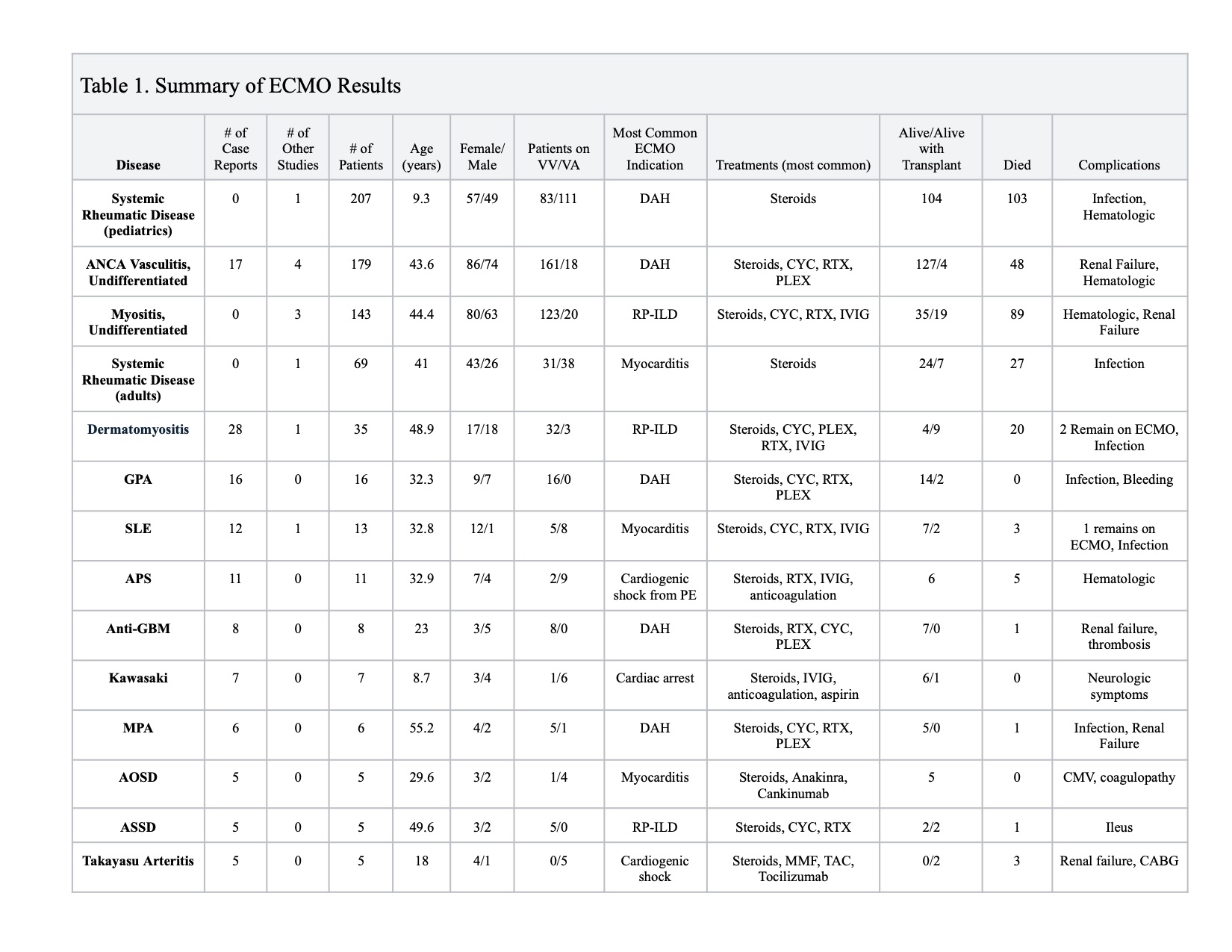Click the 'CMV, coagulopathy' complications cell
The height and width of the screenshot is (952, 1232).
pyautogui.click(x=1119, y=777)
